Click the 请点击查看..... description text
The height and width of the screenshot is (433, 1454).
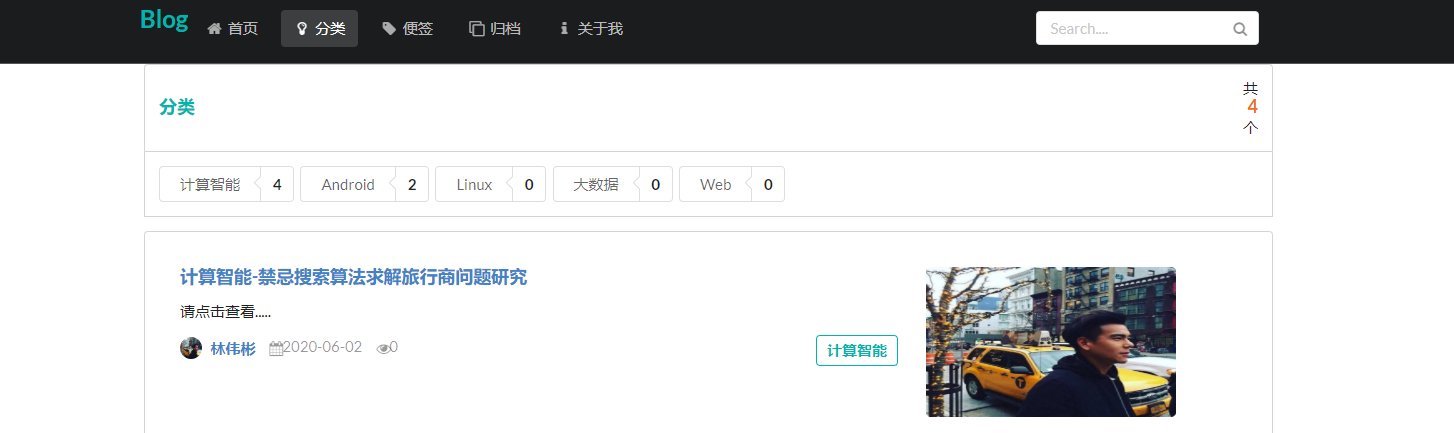pyautogui.click(x=226, y=312)
